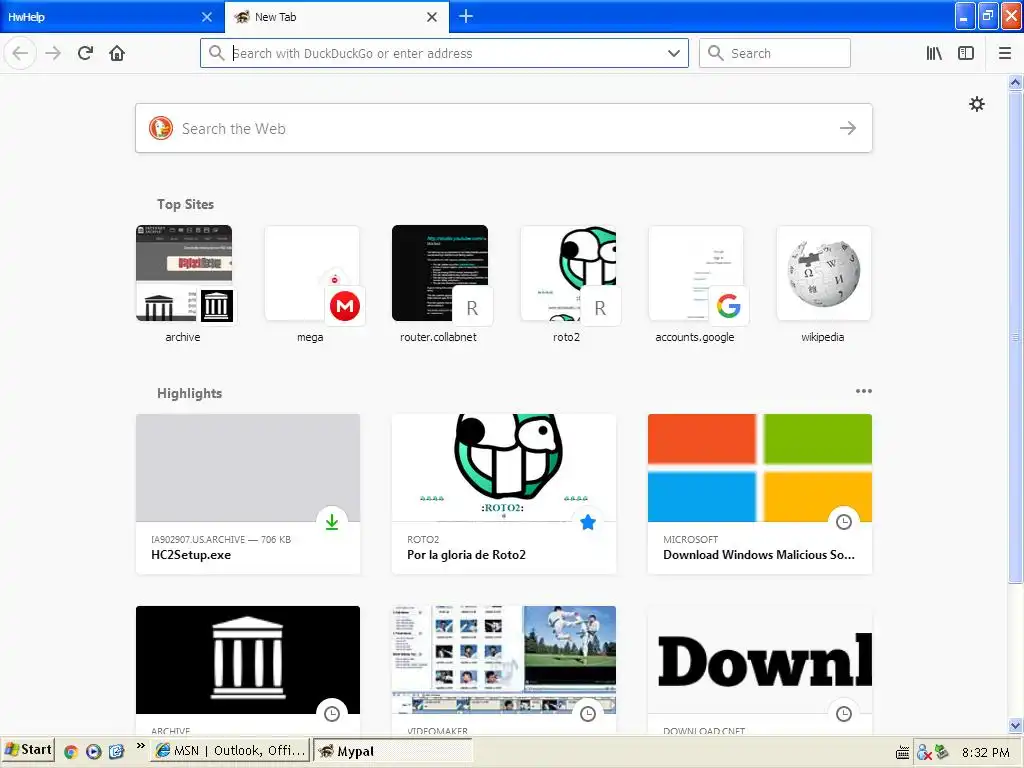Viewport: 1024px width, 768px height.
Task: Open Download Windows Malicious Software highlight
Action: (760, 494)
